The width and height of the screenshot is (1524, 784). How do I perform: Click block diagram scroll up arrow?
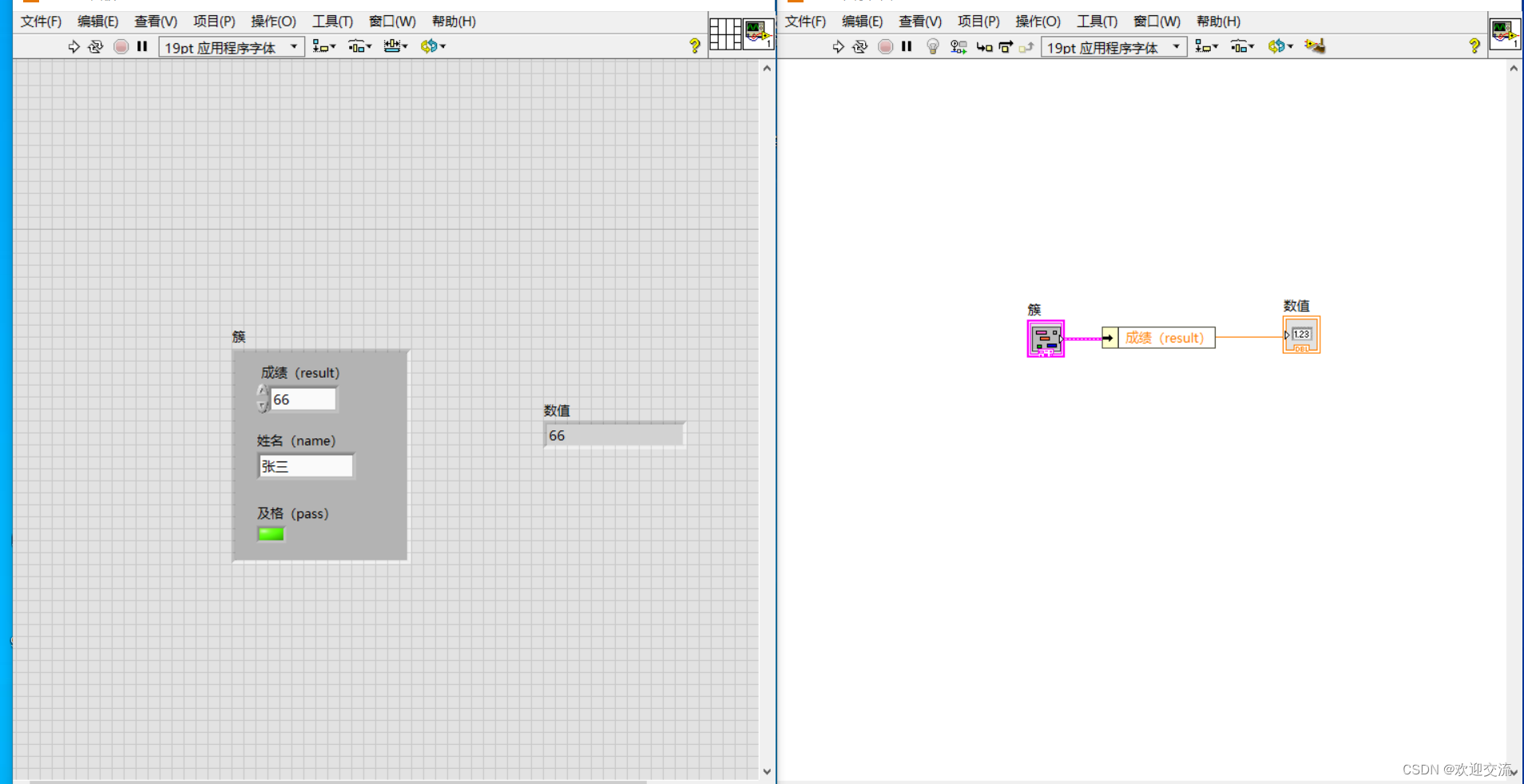(1514, 69)
